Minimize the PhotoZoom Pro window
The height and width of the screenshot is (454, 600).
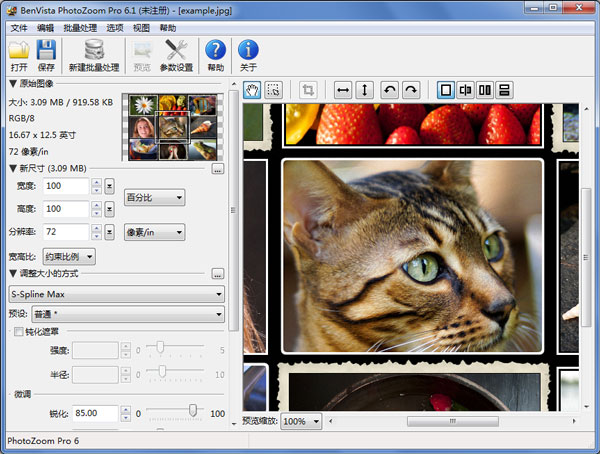tap(535, 8)
